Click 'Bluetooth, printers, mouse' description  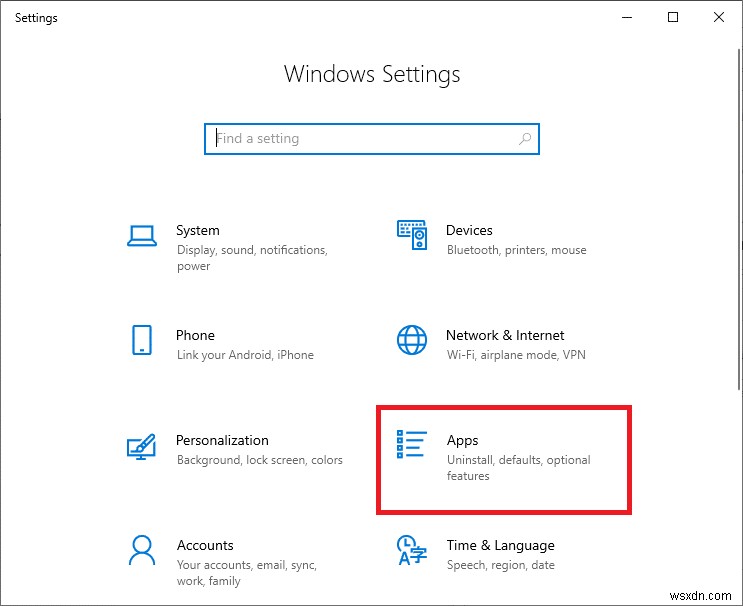pos(516,250)
